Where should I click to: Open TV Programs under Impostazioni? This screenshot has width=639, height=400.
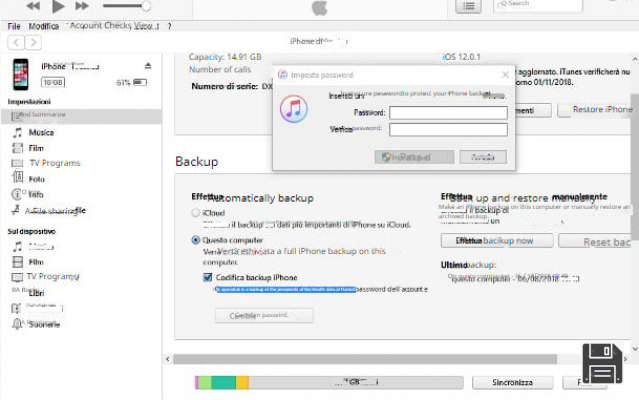[55, 163]
